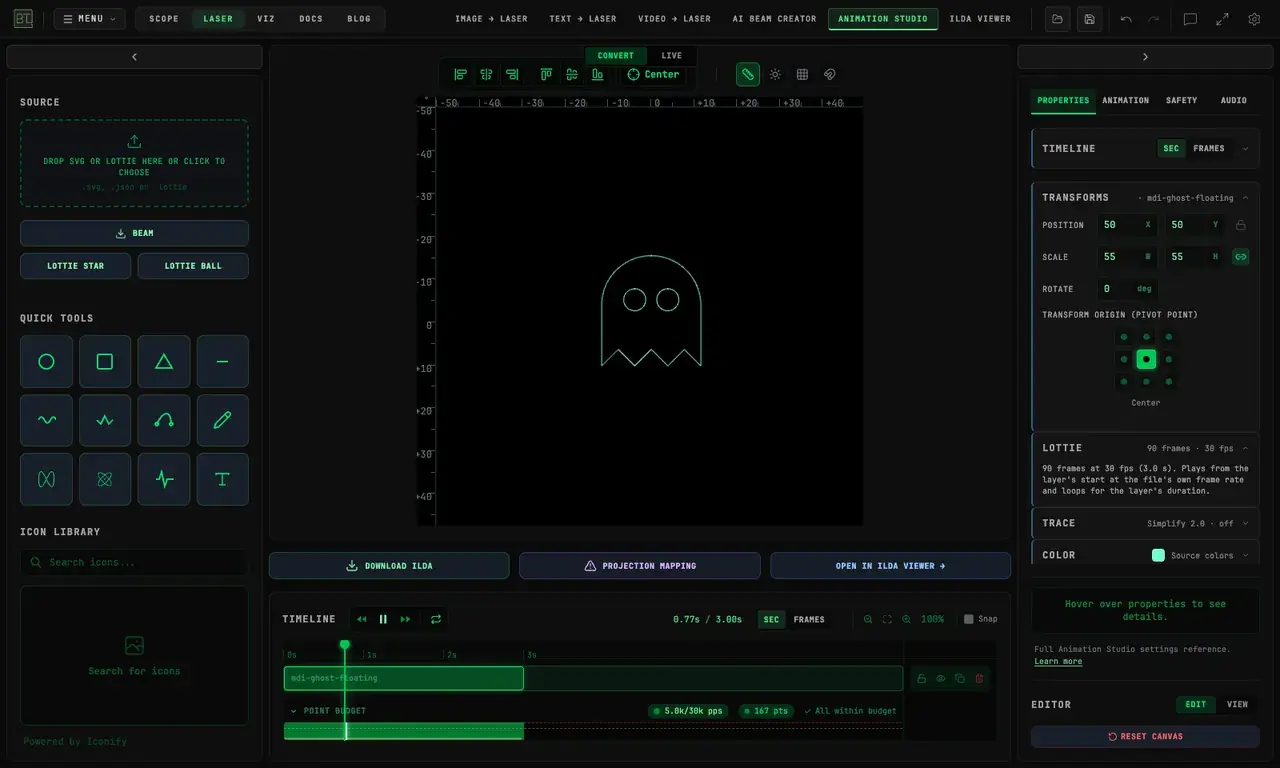This screenshot has height=768, width=1280.
Task: Expand the Trace section
Action: (1245, 523)
